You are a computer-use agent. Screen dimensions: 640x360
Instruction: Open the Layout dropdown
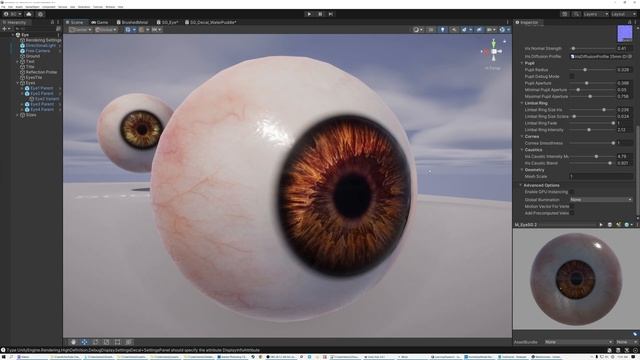[x=623, y=14]
